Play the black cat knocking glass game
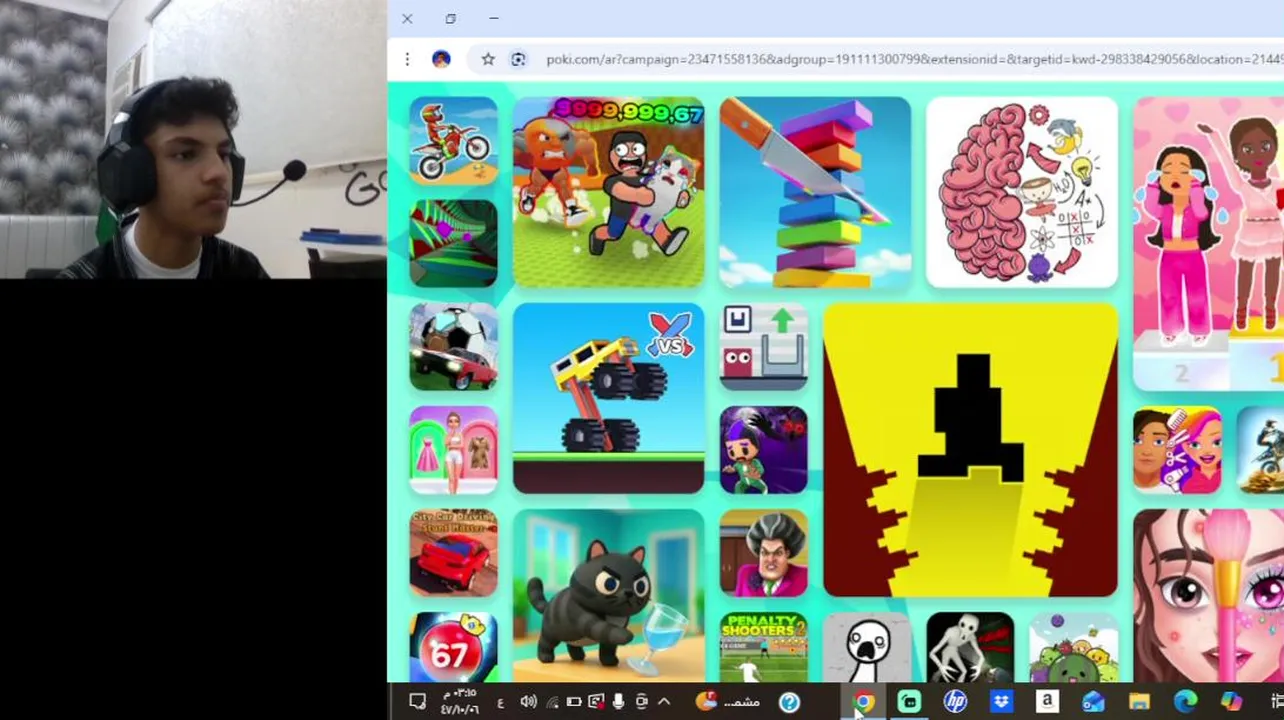1284x720 pixels. [608, 596]
